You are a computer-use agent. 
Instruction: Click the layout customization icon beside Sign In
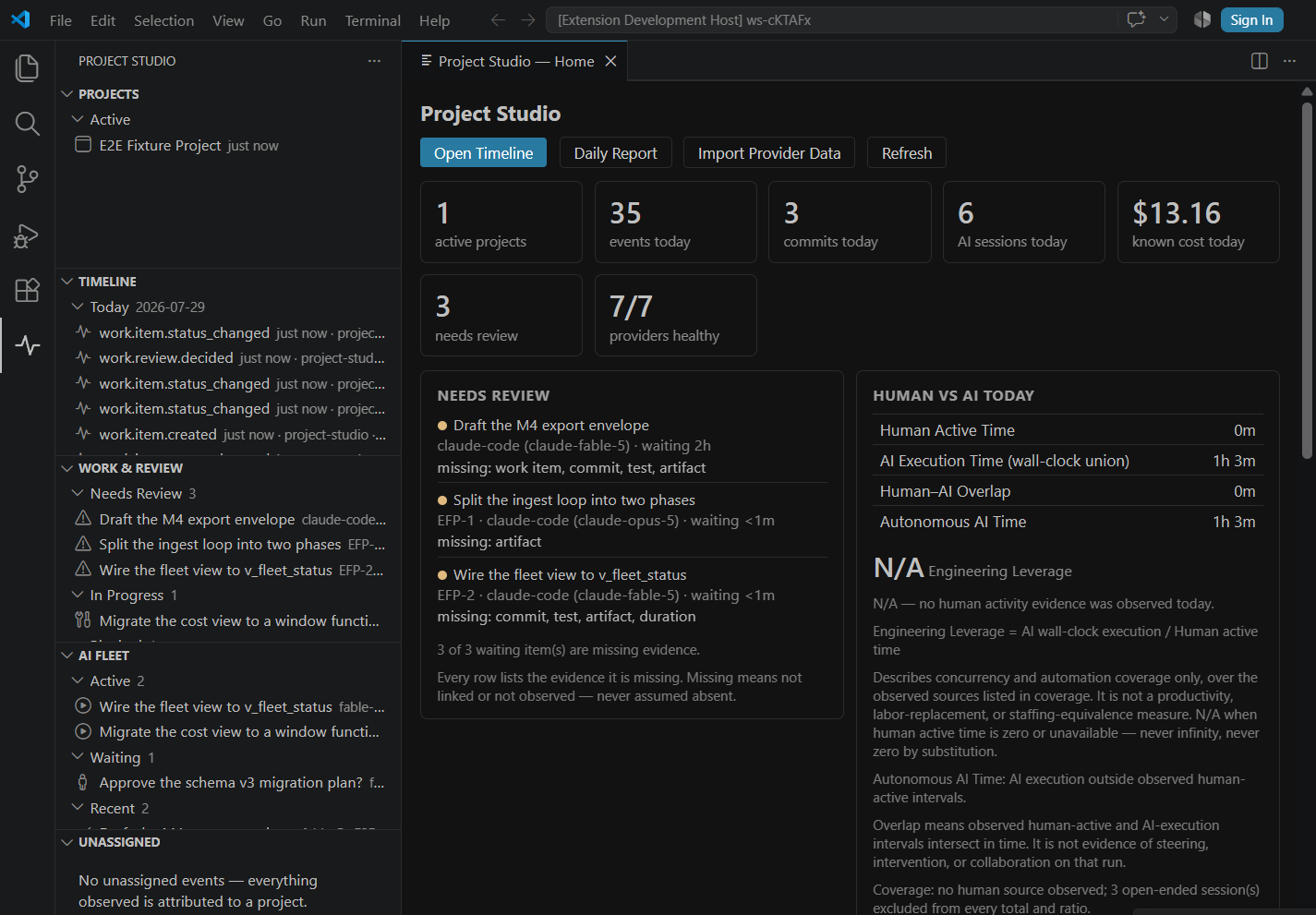tap(1201, 19)
